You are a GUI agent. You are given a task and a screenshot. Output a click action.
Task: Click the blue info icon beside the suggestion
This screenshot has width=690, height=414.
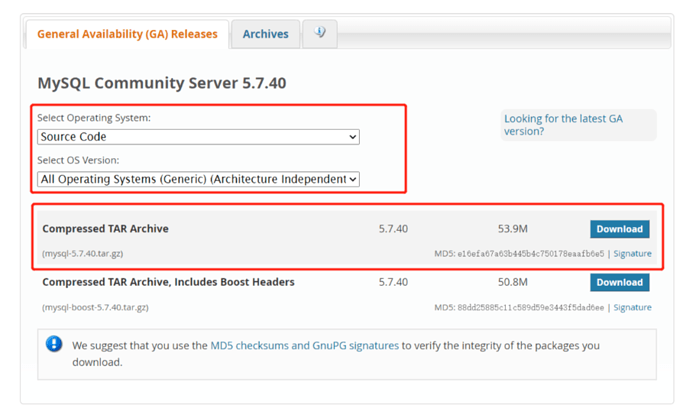click(x=54, y=345)
